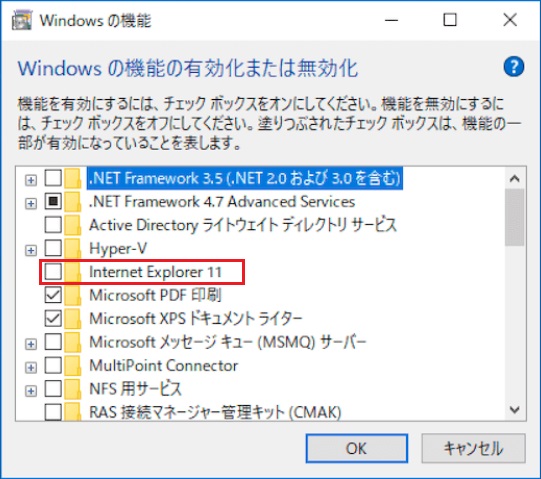Click the folder icon beside NFS 用サービス

point(72,389)
